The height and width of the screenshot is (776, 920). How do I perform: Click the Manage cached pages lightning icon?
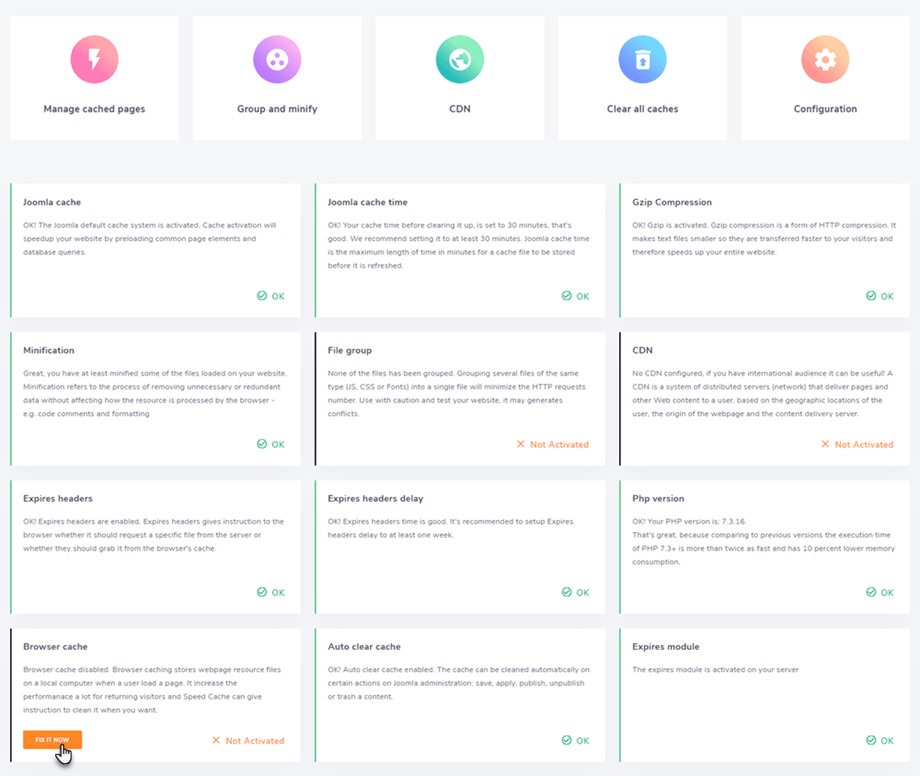[94, 60]
